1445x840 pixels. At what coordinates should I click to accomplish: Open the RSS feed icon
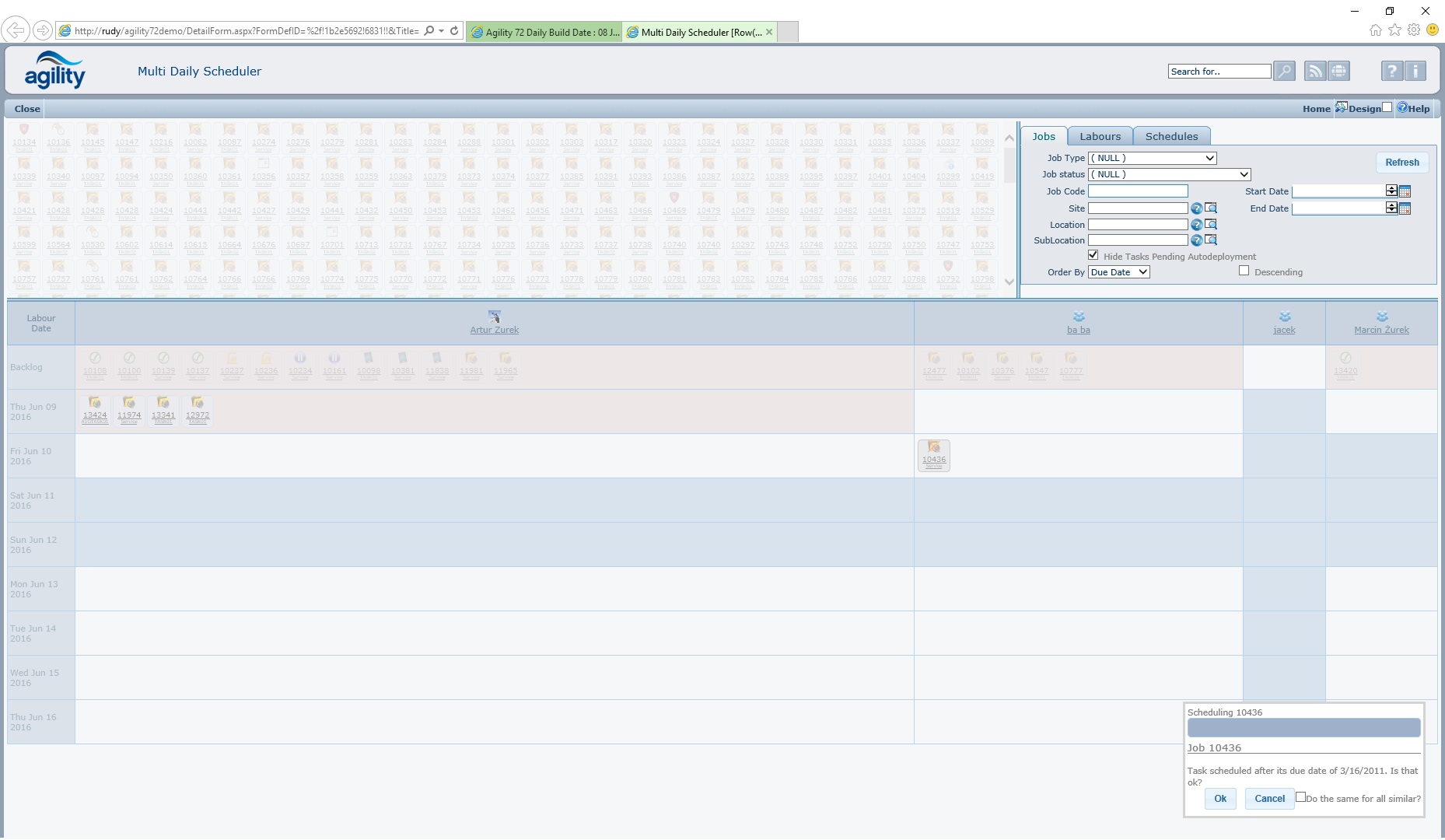1314,72
